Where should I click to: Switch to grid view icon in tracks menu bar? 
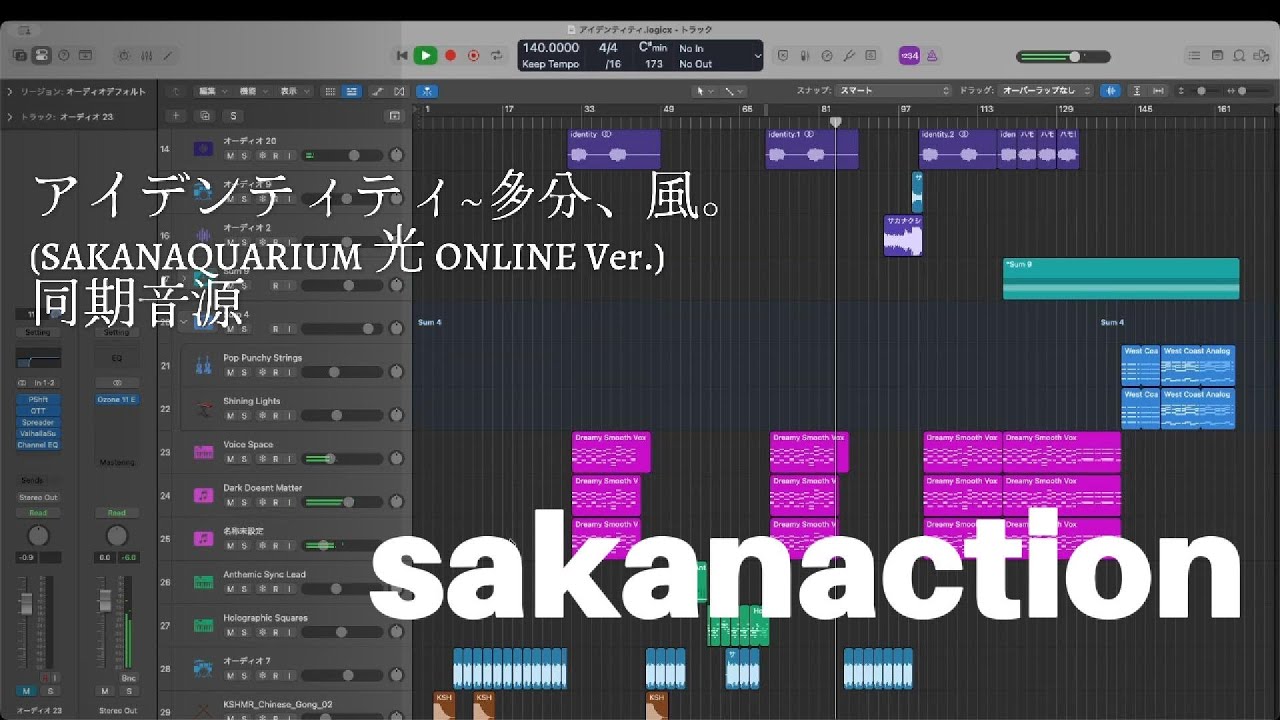pos(331,91)
